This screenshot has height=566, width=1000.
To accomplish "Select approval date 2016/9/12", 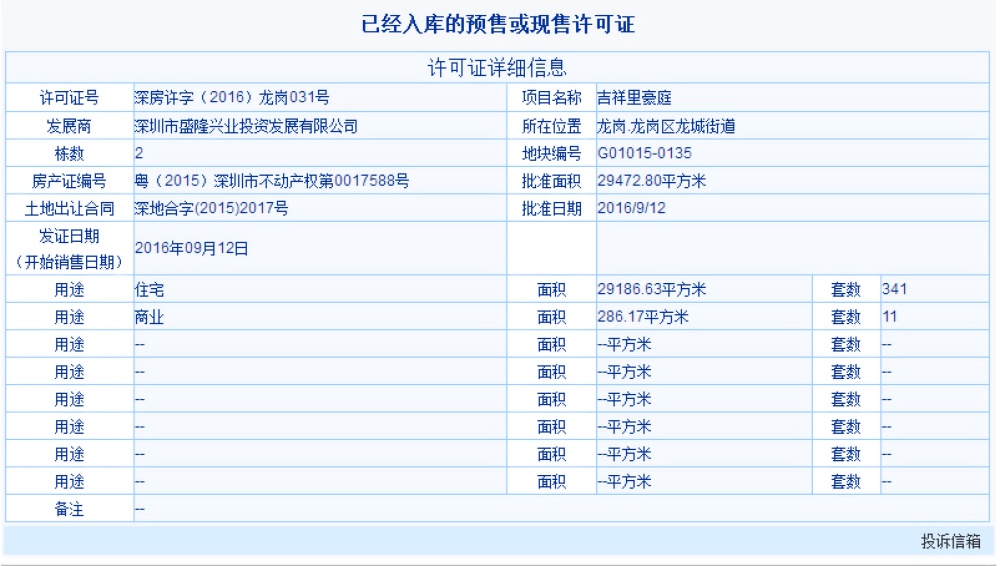I will coord(631,208).
